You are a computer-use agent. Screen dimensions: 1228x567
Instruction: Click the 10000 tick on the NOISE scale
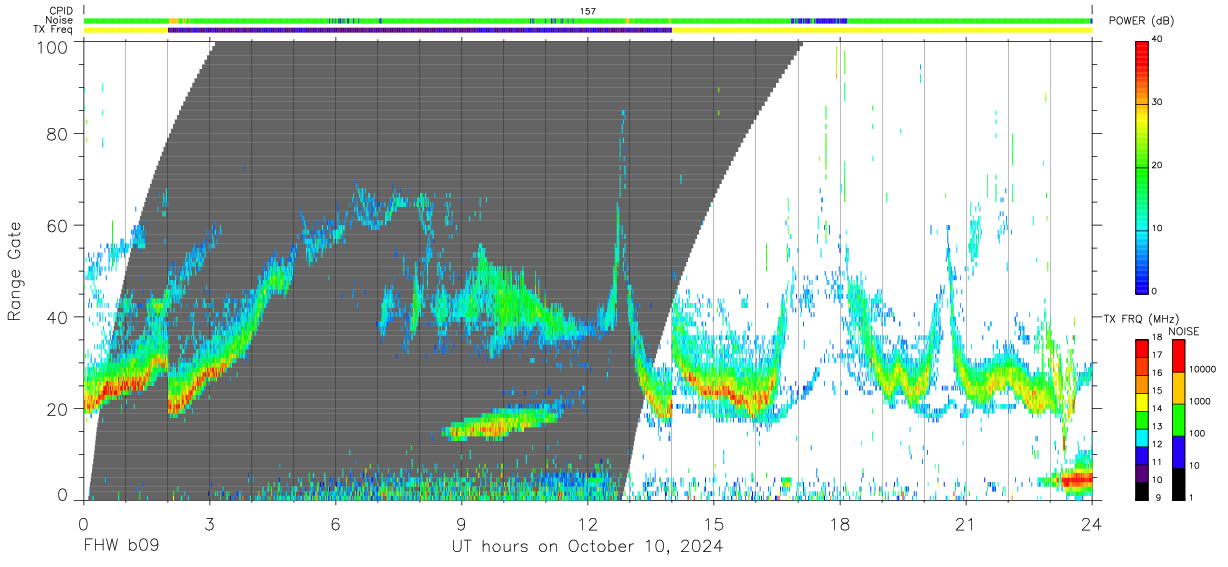pyautogui.click(x=1204, y=371)
